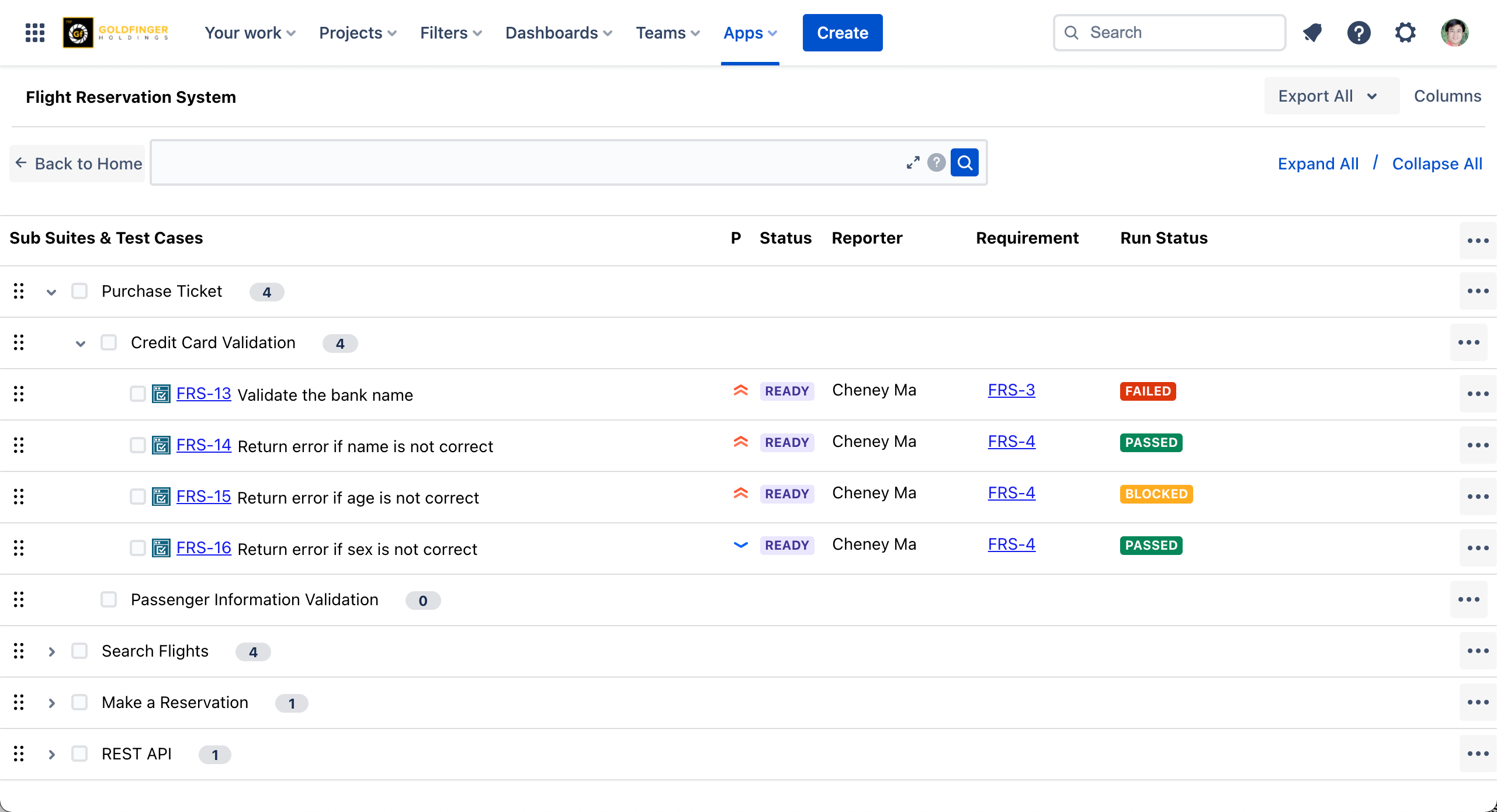Click the Create button
Image resolution: width=1497 pixels, height=812 pixels.
point(842,33)
